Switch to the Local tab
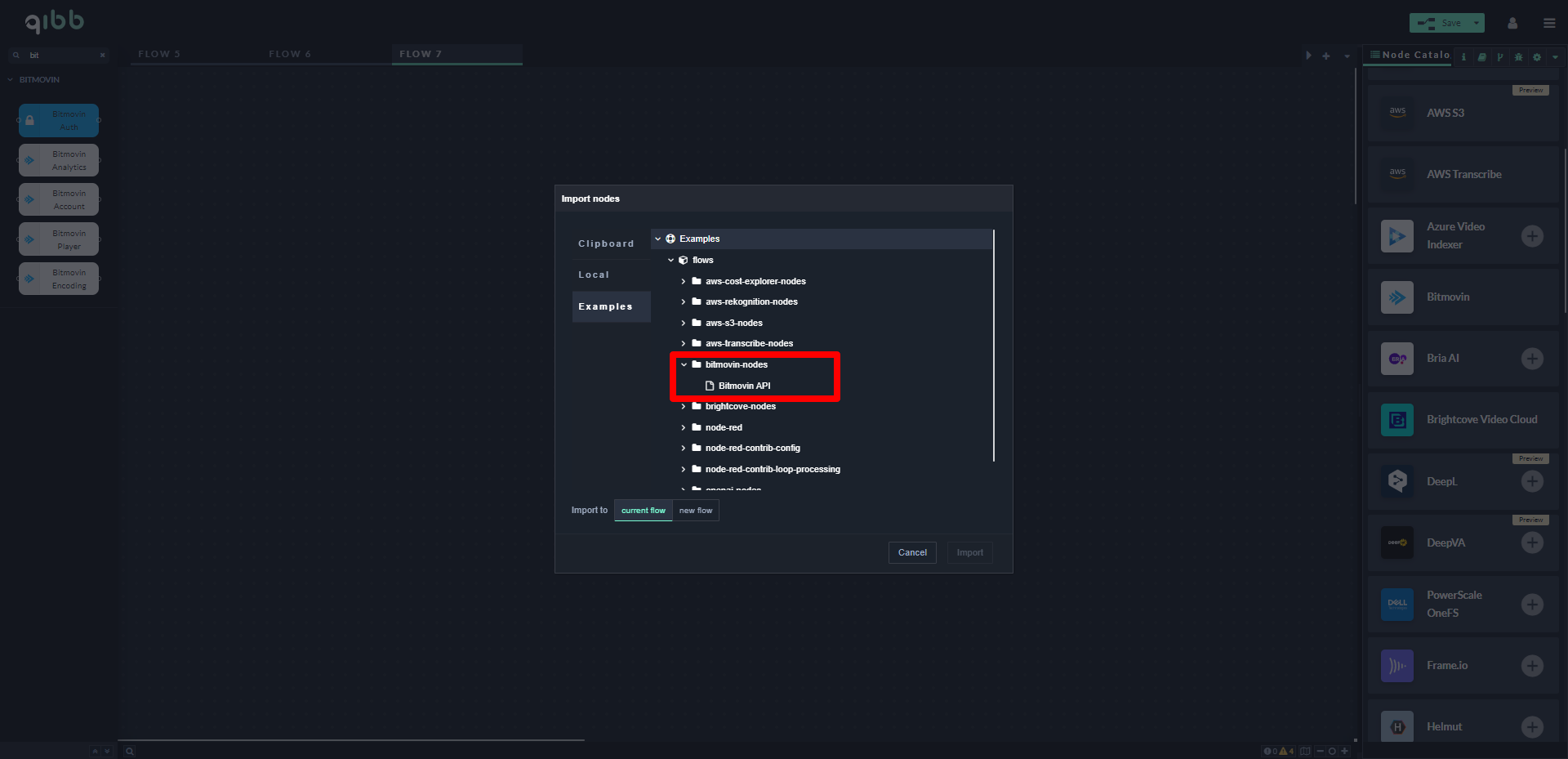This screenshot has width=1568, height=759. click(x=594, y=275)
